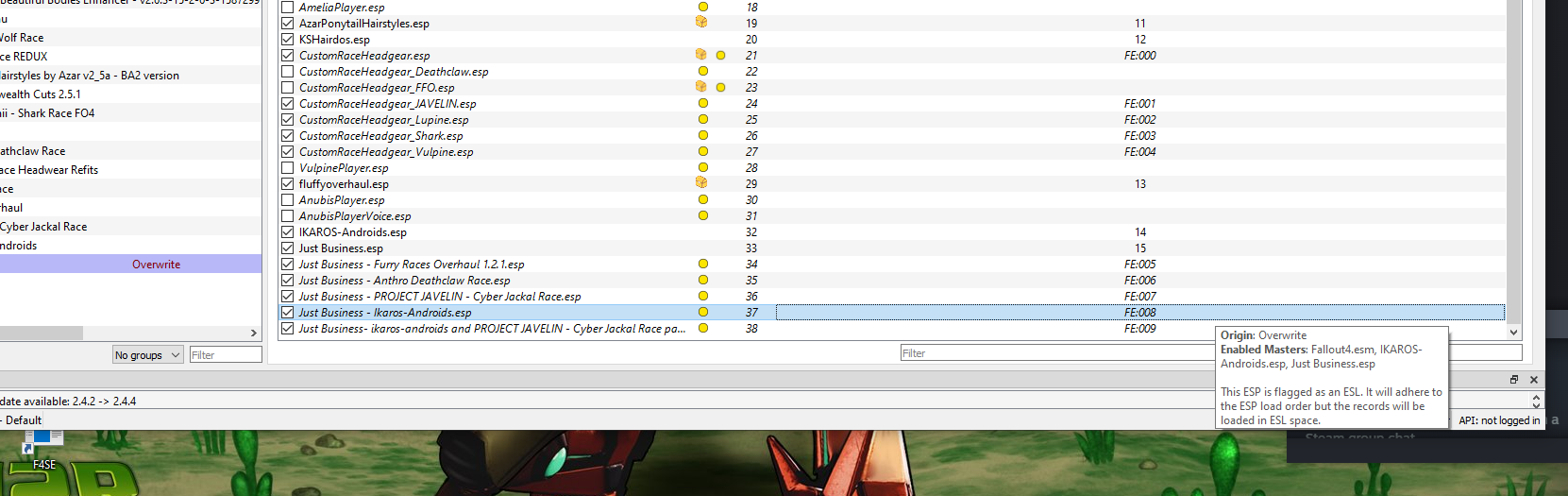Click yellow flag icon for AnubisPlayer.esp

tap(703, 199)
